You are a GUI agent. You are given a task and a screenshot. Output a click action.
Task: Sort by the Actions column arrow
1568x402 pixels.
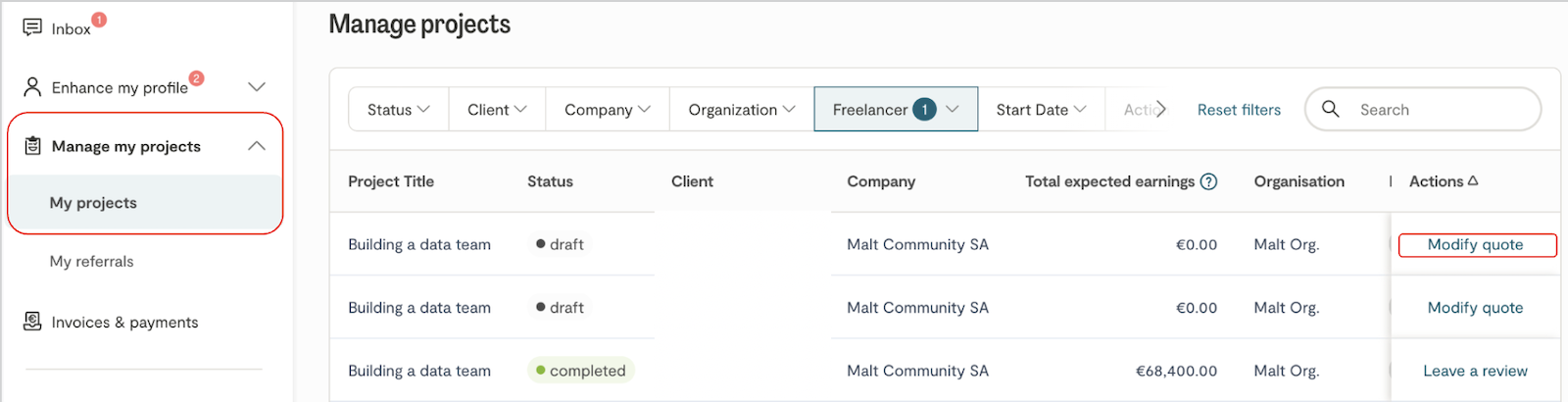(x=1473, y=181)
